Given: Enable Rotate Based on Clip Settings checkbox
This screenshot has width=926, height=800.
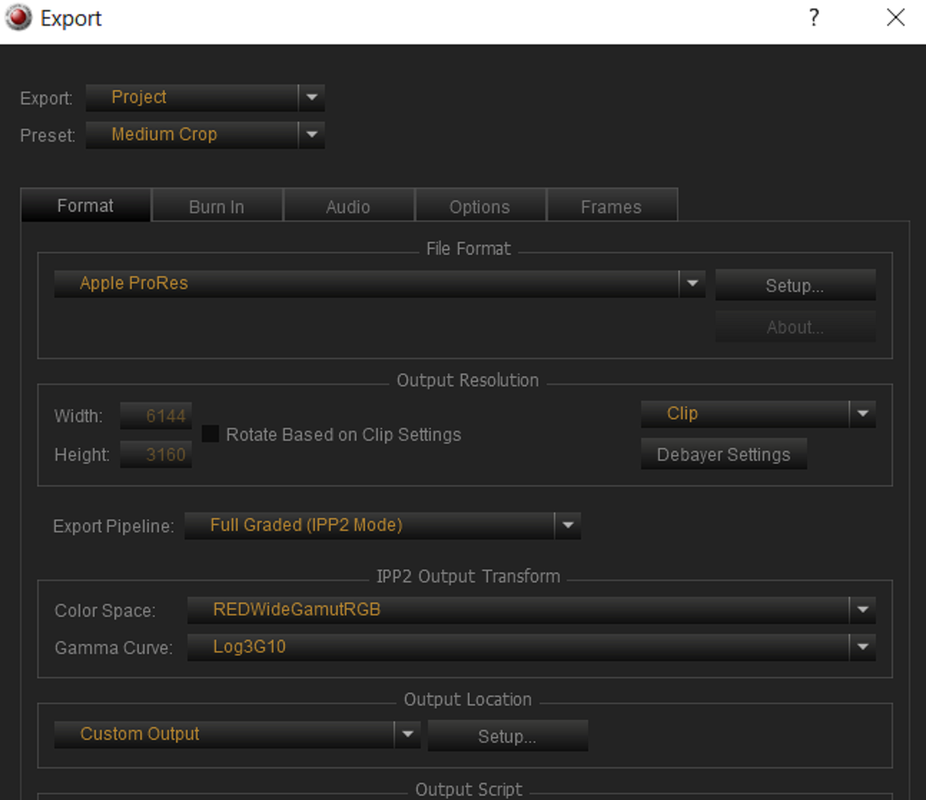Looking at the screenshot, I should pos(211,434).
